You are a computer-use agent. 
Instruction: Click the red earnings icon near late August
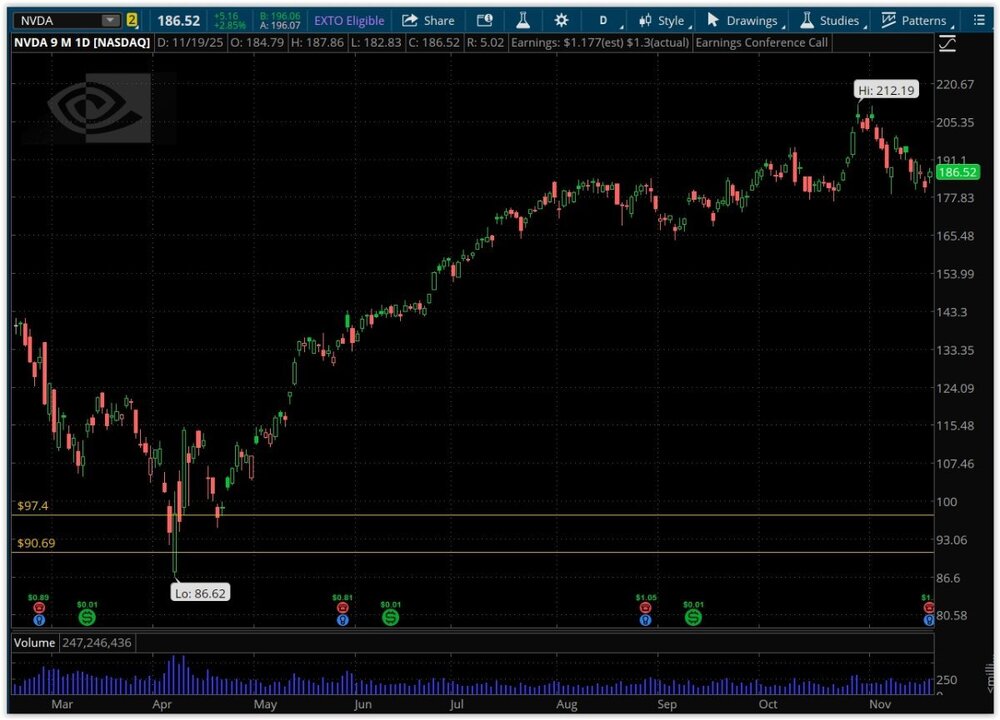[645, 607]
